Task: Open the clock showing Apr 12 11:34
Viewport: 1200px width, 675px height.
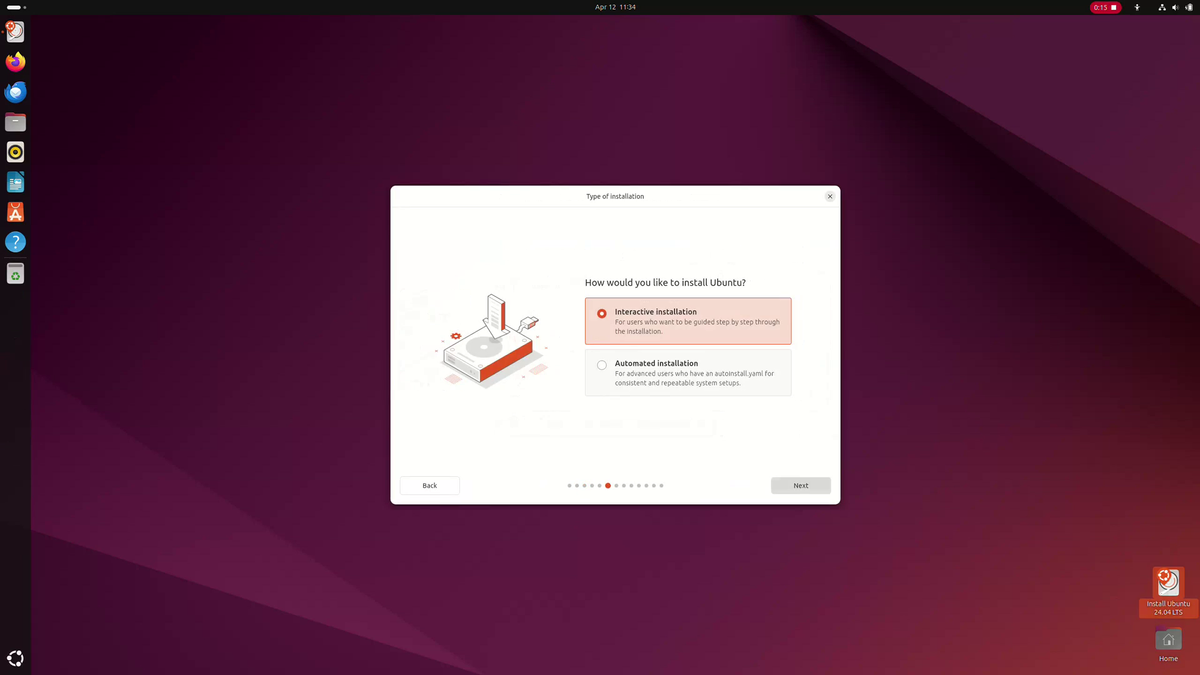Action: (615, 7)
